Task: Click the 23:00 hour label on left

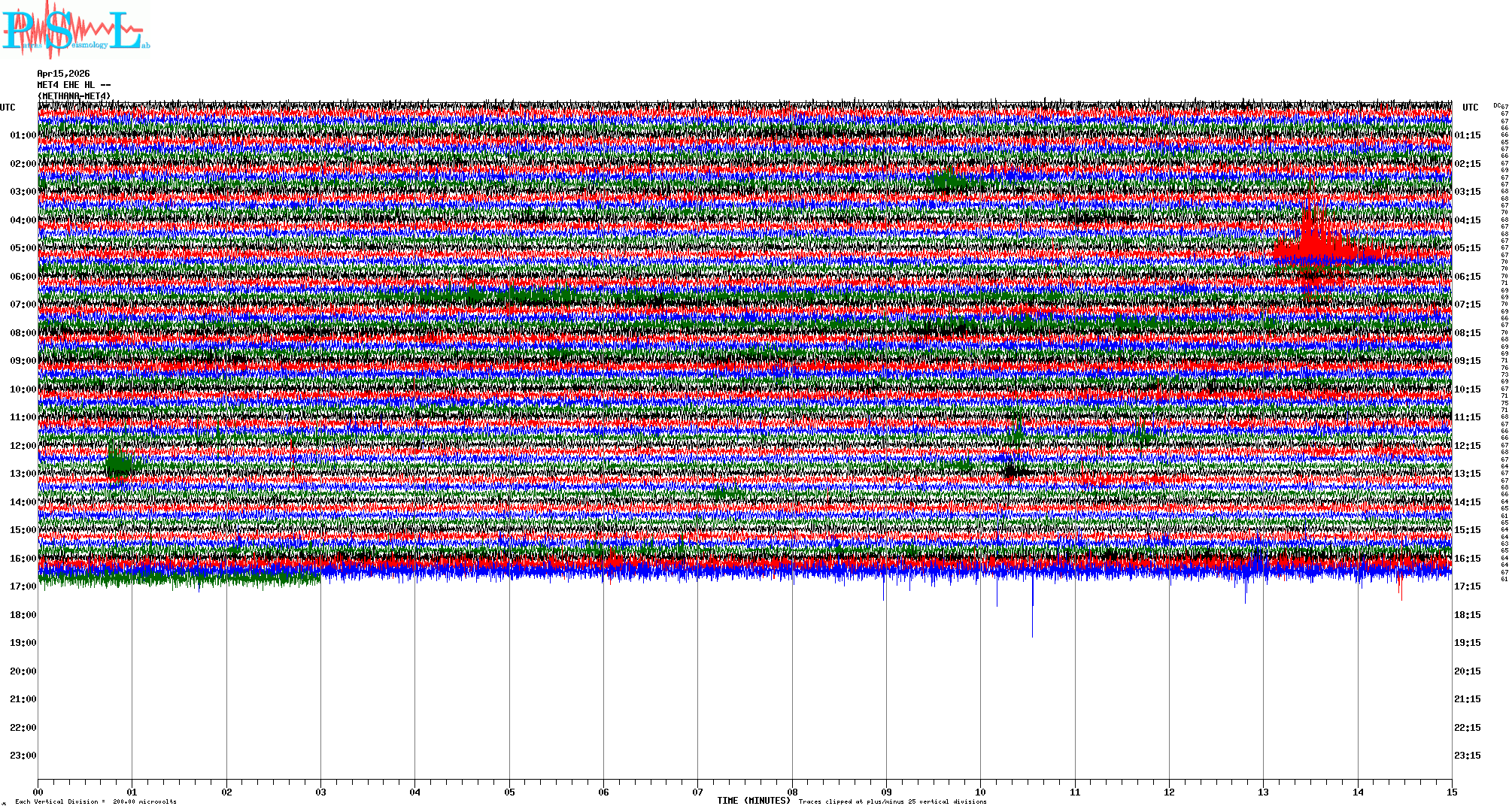Action: point(23,756)
